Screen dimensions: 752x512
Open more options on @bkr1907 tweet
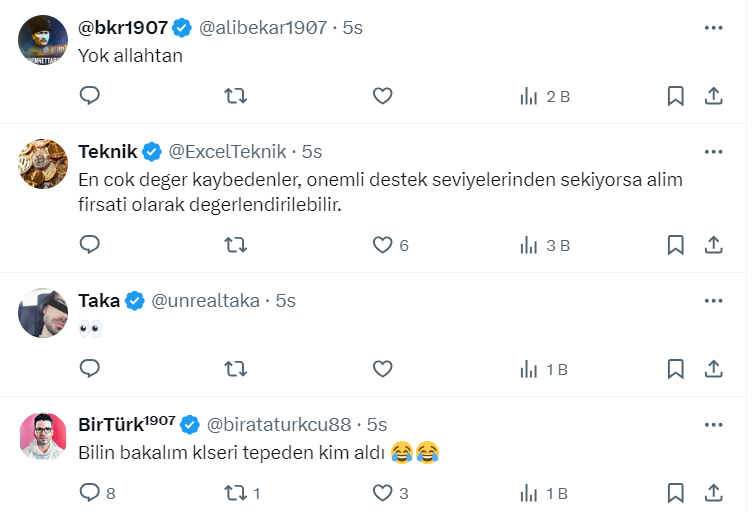pos(713,28)
